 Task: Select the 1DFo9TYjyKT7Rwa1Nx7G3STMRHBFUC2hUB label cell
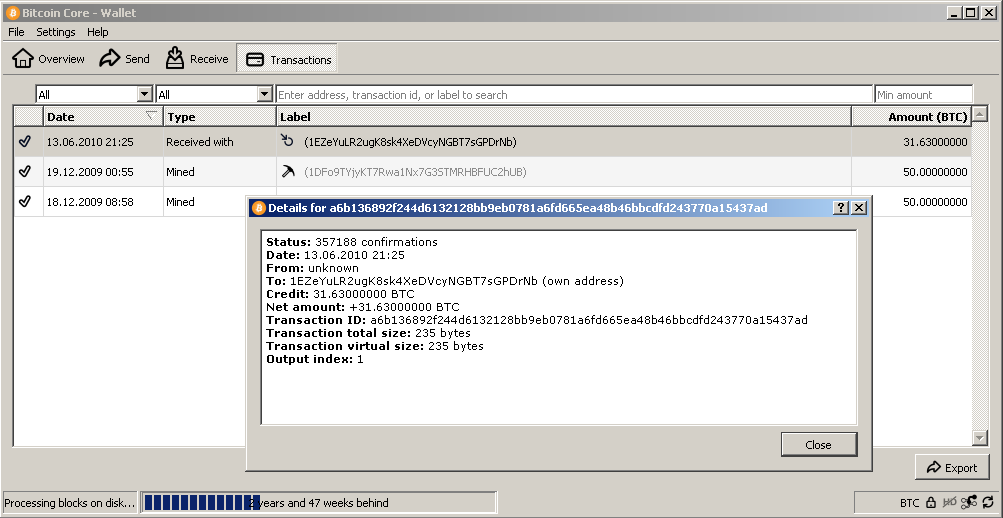pyautogui.click(x=564, y=172)
